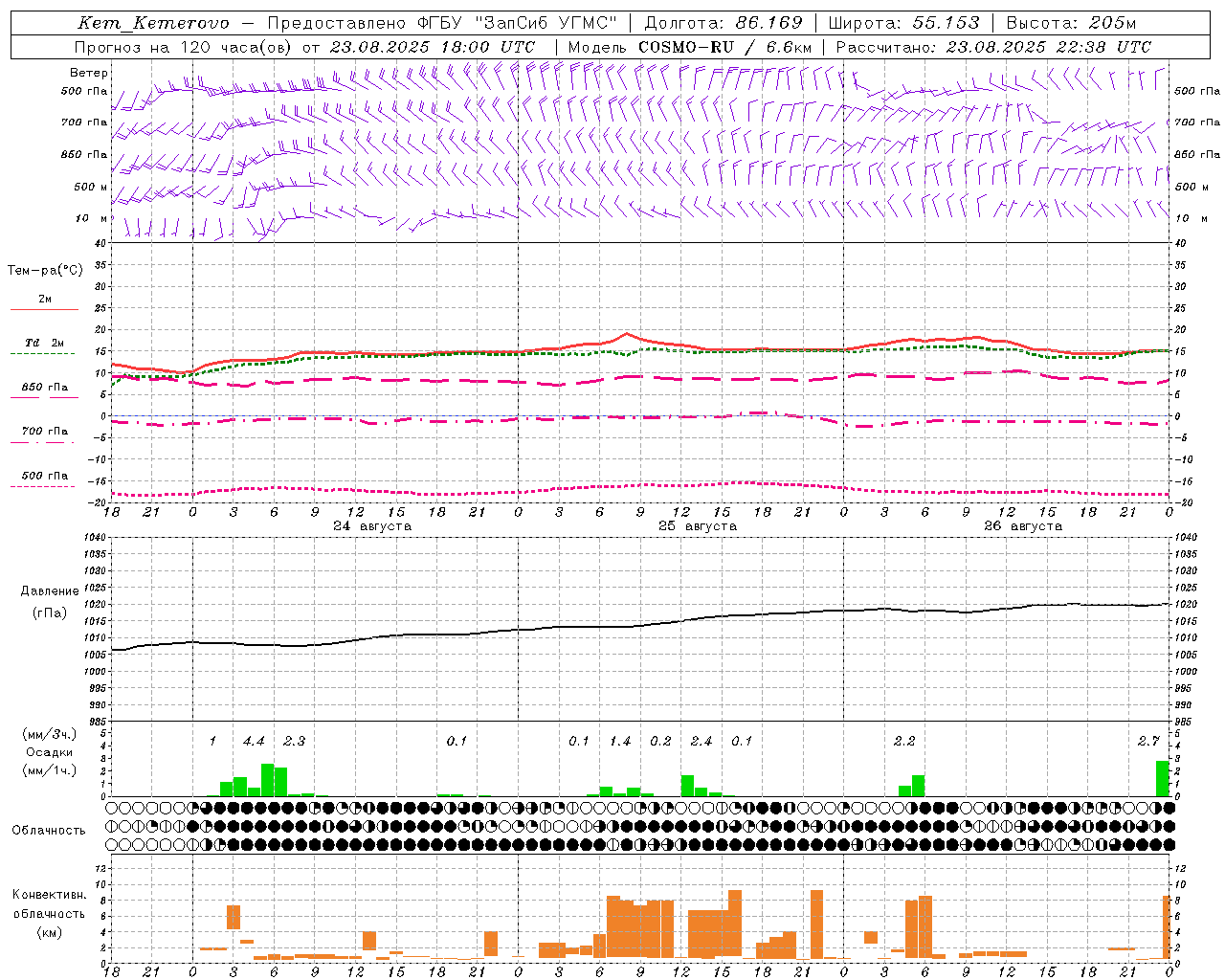Screen dimensions: 1225x980
Task: Click the precipitation total 0.2
Action: click(660, 742)
